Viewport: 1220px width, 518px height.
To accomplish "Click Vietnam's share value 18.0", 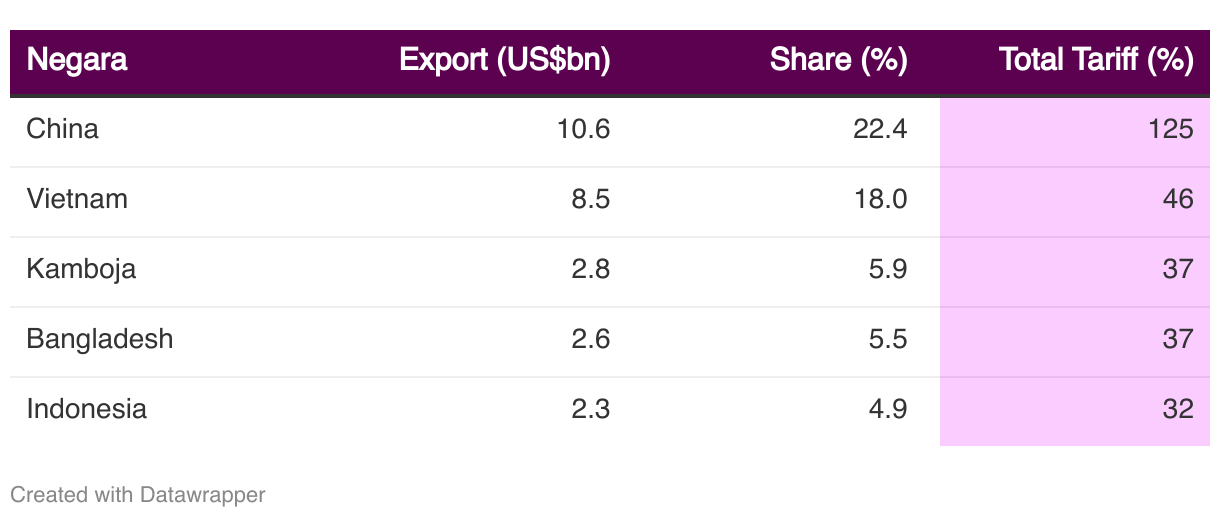I will [x=880, y=199].
